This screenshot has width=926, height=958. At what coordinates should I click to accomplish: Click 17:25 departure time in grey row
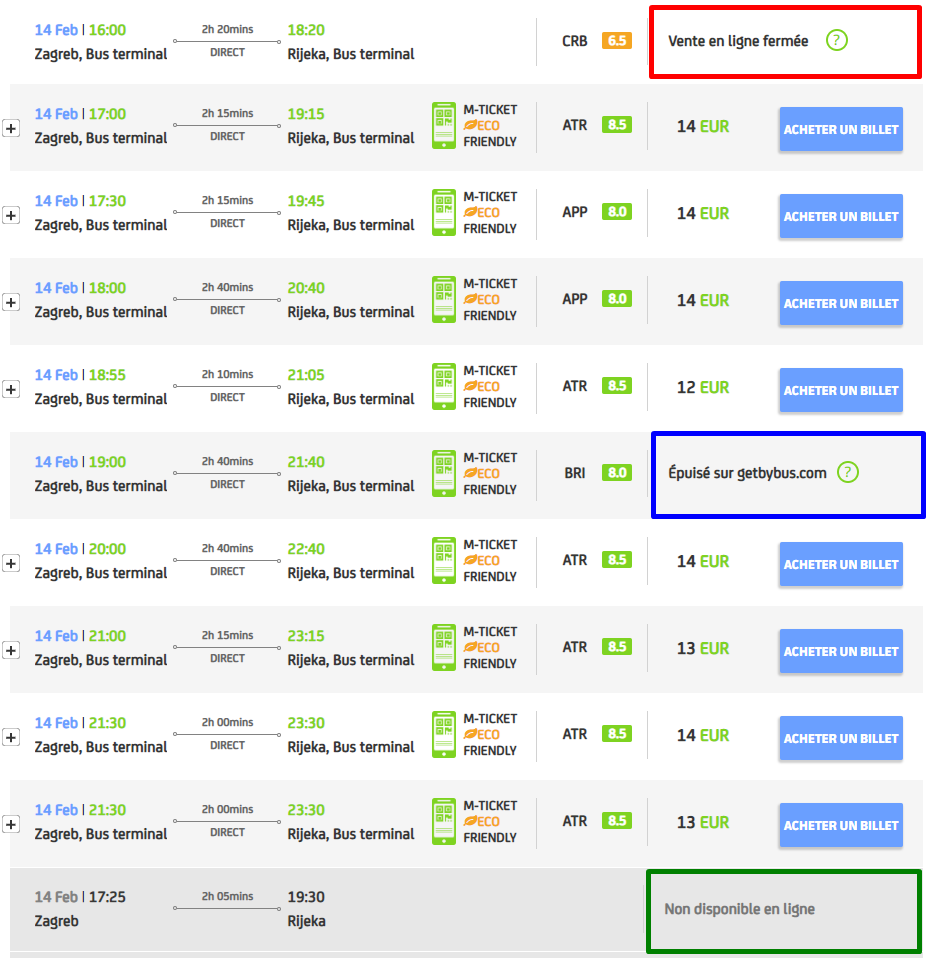tap(107, 897)
